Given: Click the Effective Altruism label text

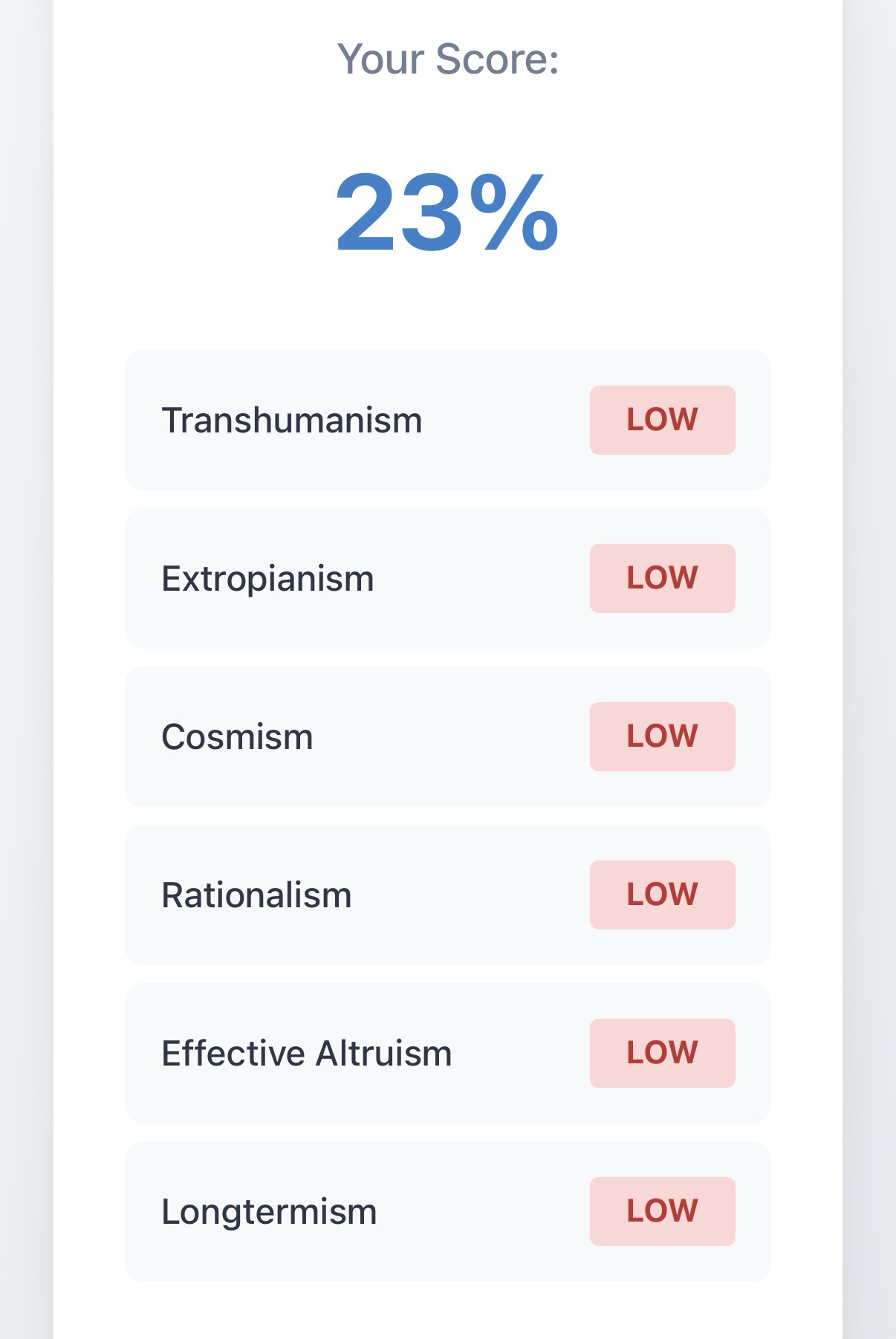Looking at the screenshot, I should (x=306, y=1054).
